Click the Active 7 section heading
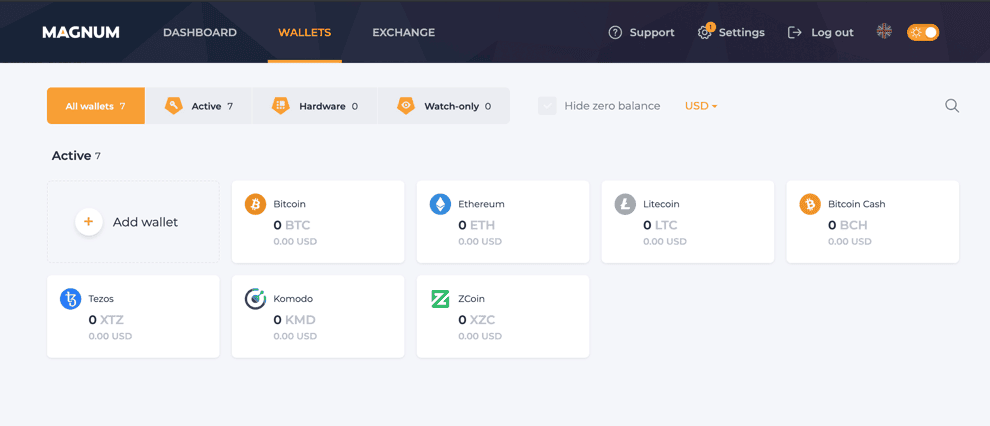Image resolution: width=990 pixels, height=426 pixels. [x=76, y=155]
